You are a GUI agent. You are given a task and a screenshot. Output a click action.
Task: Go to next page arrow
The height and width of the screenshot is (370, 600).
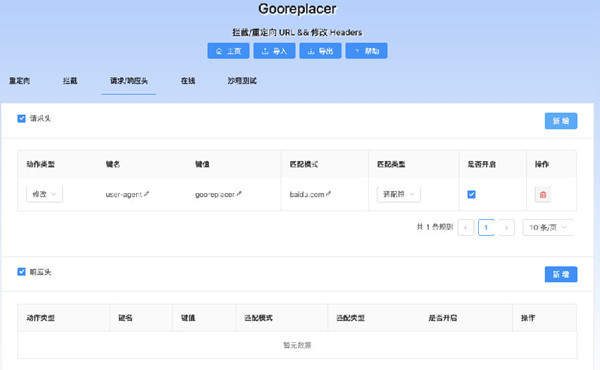coord(506,228)
